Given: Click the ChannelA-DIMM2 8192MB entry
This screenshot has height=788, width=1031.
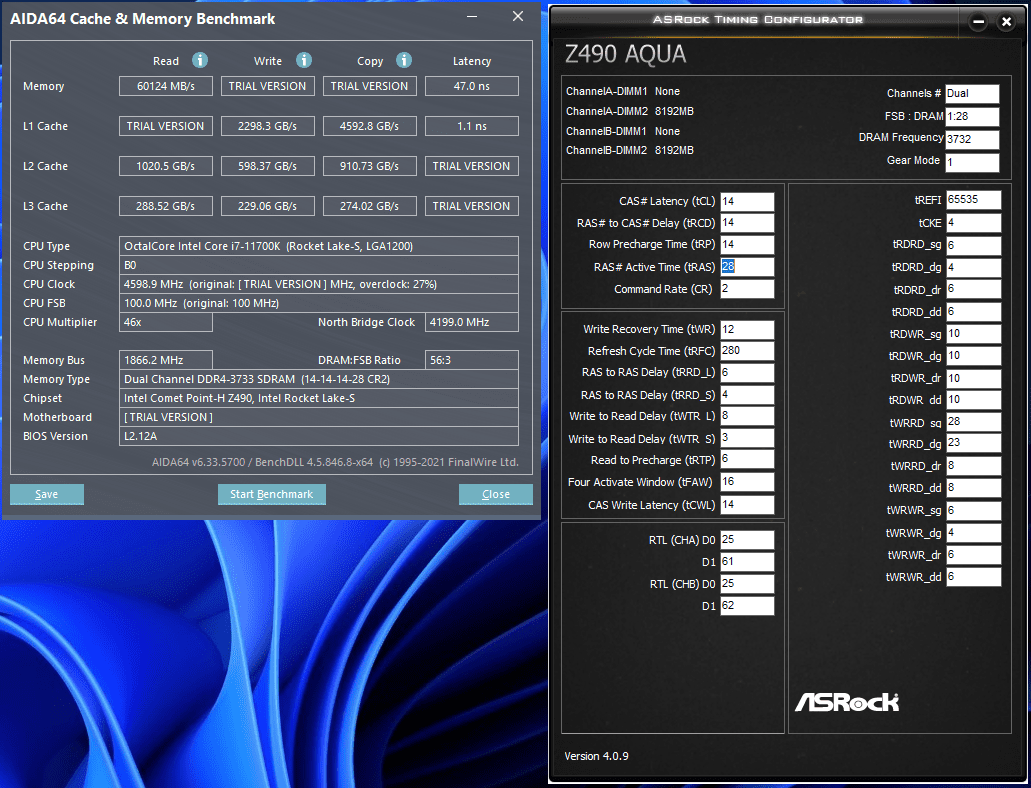Looking at the screenshot, I should pos(630,111).
